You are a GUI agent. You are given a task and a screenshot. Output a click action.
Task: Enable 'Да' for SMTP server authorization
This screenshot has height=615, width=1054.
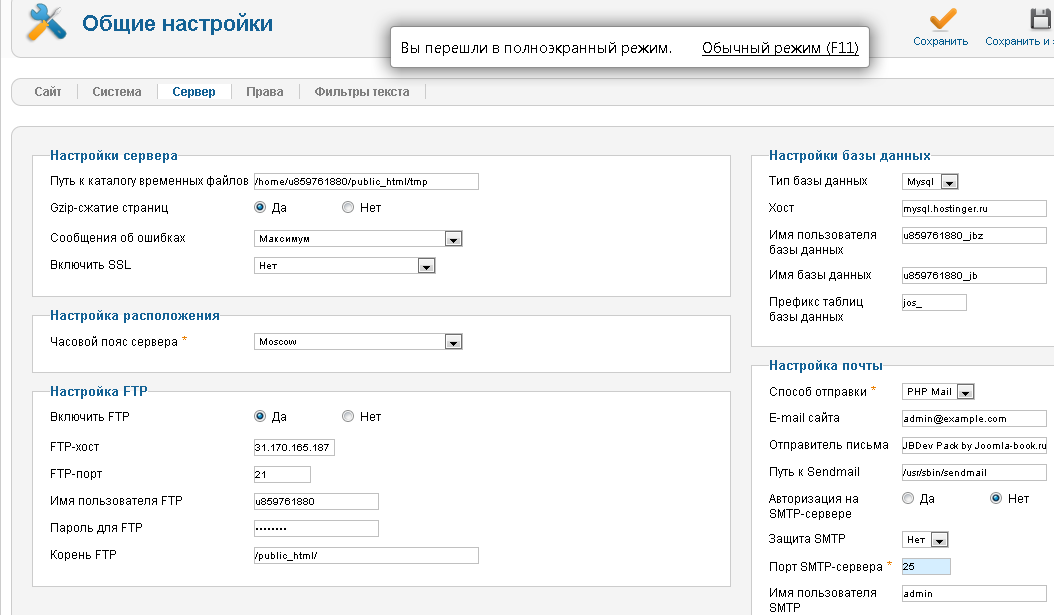pos(908,498)
